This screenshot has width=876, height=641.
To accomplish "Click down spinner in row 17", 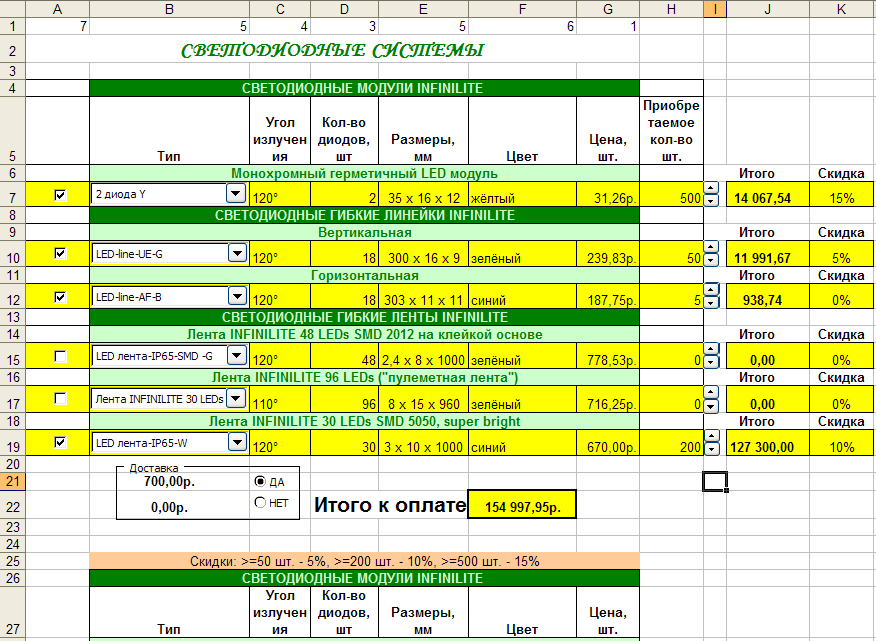I will point(711,406).
